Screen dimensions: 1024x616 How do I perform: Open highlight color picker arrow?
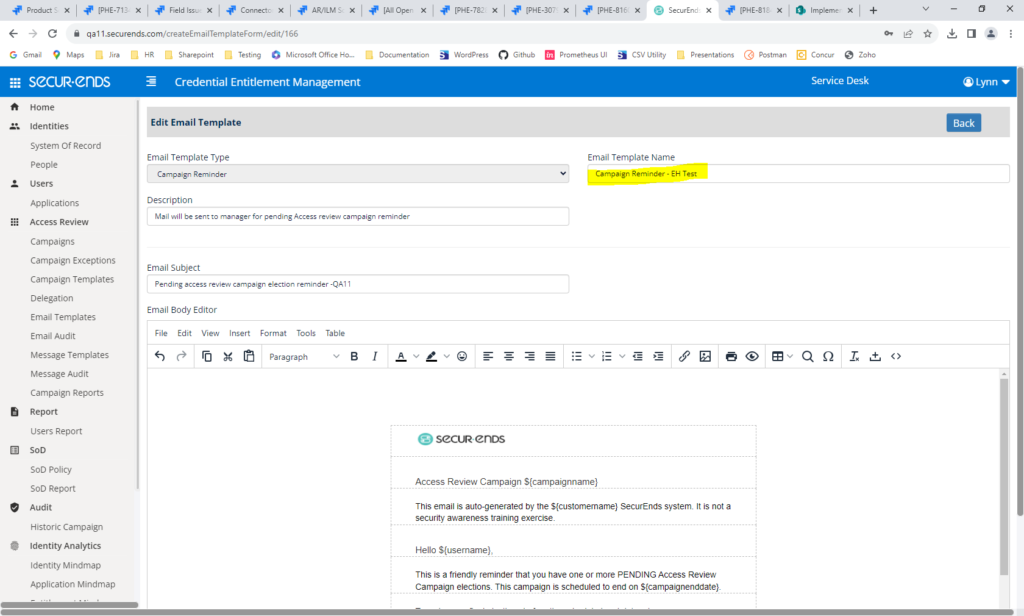447,356
